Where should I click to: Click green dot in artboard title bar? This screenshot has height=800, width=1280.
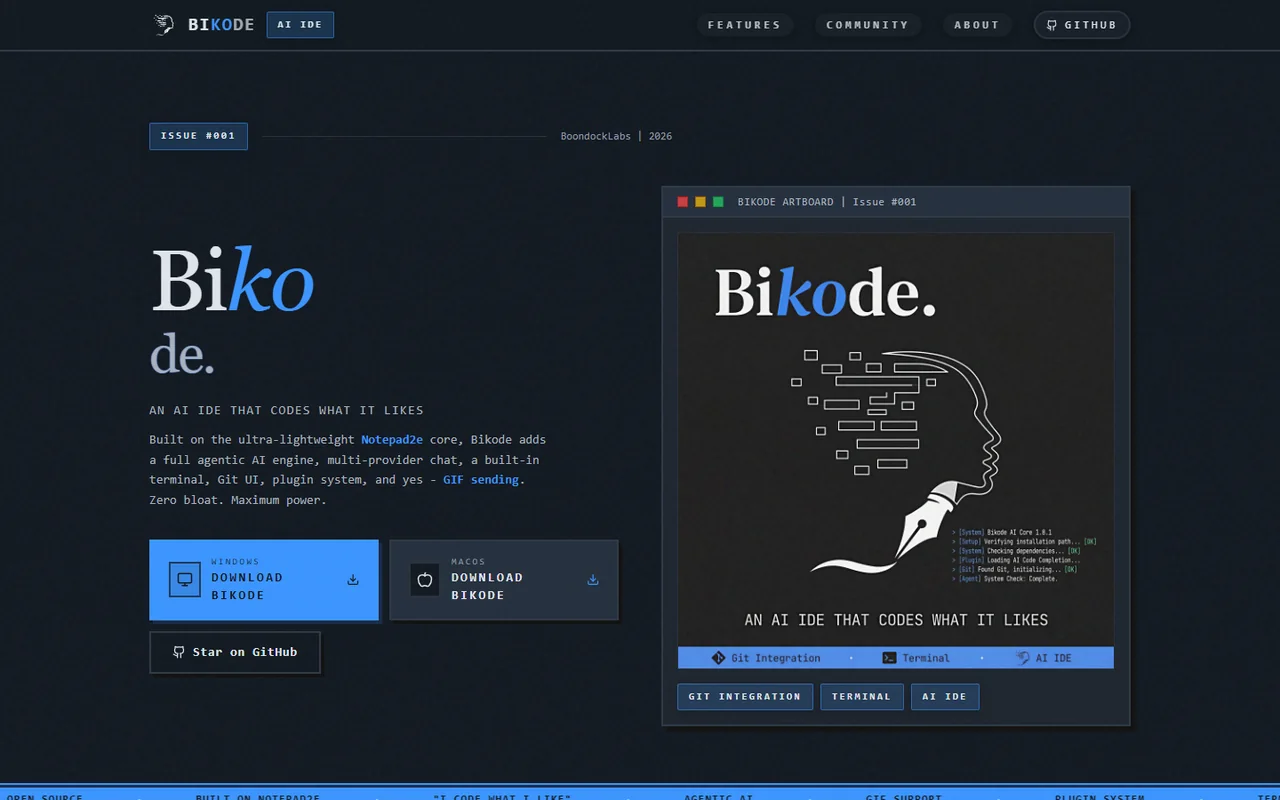coord(718,202)
